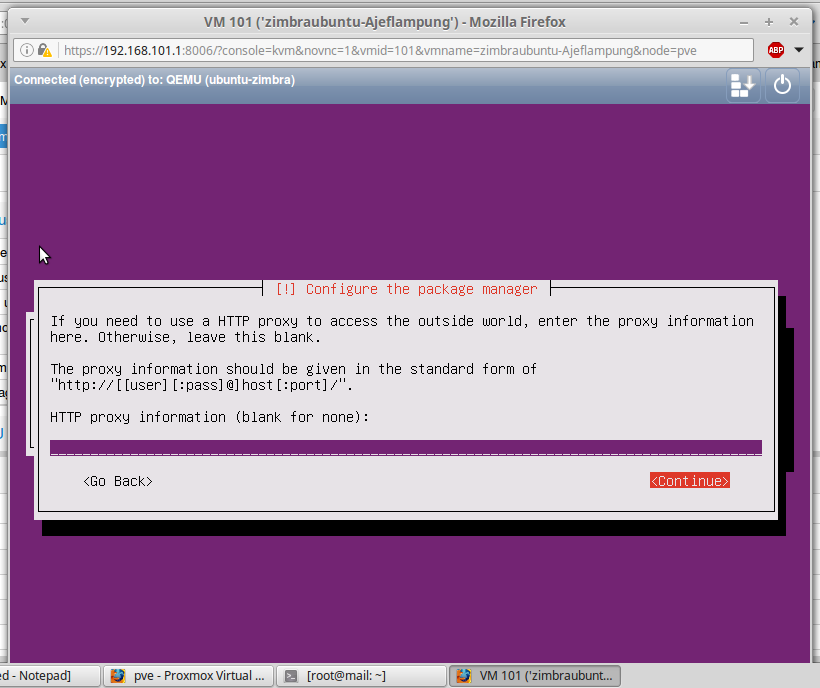820x688 pixels.
Task: Click the site information icon in address bar
Action: click(27, 50)
